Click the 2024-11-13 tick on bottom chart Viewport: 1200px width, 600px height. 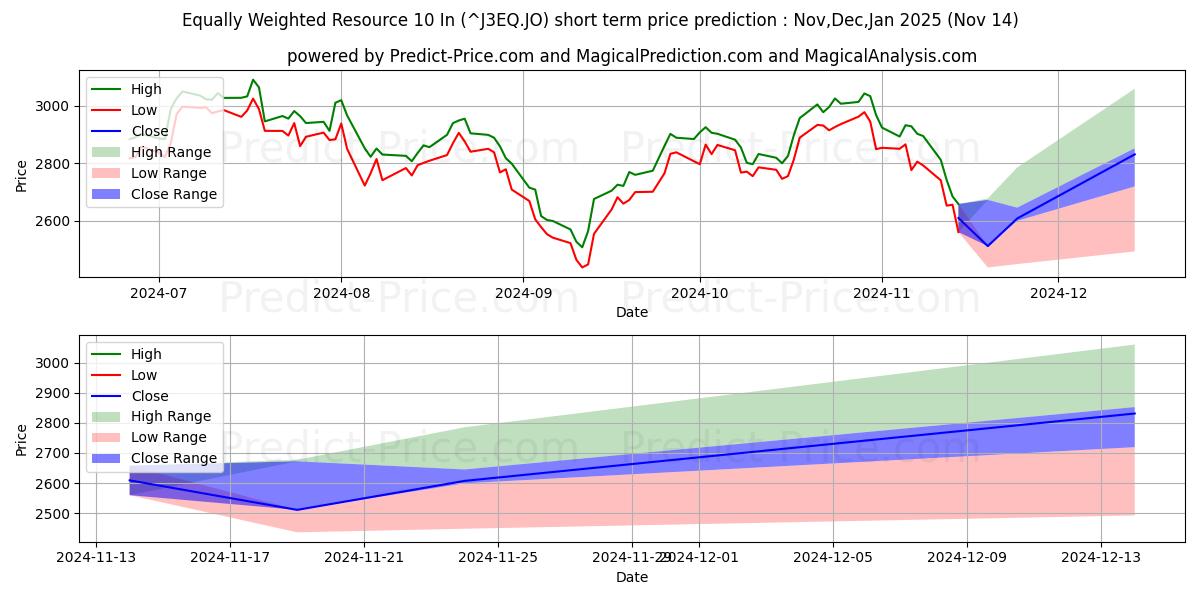(x=96, y=558)
